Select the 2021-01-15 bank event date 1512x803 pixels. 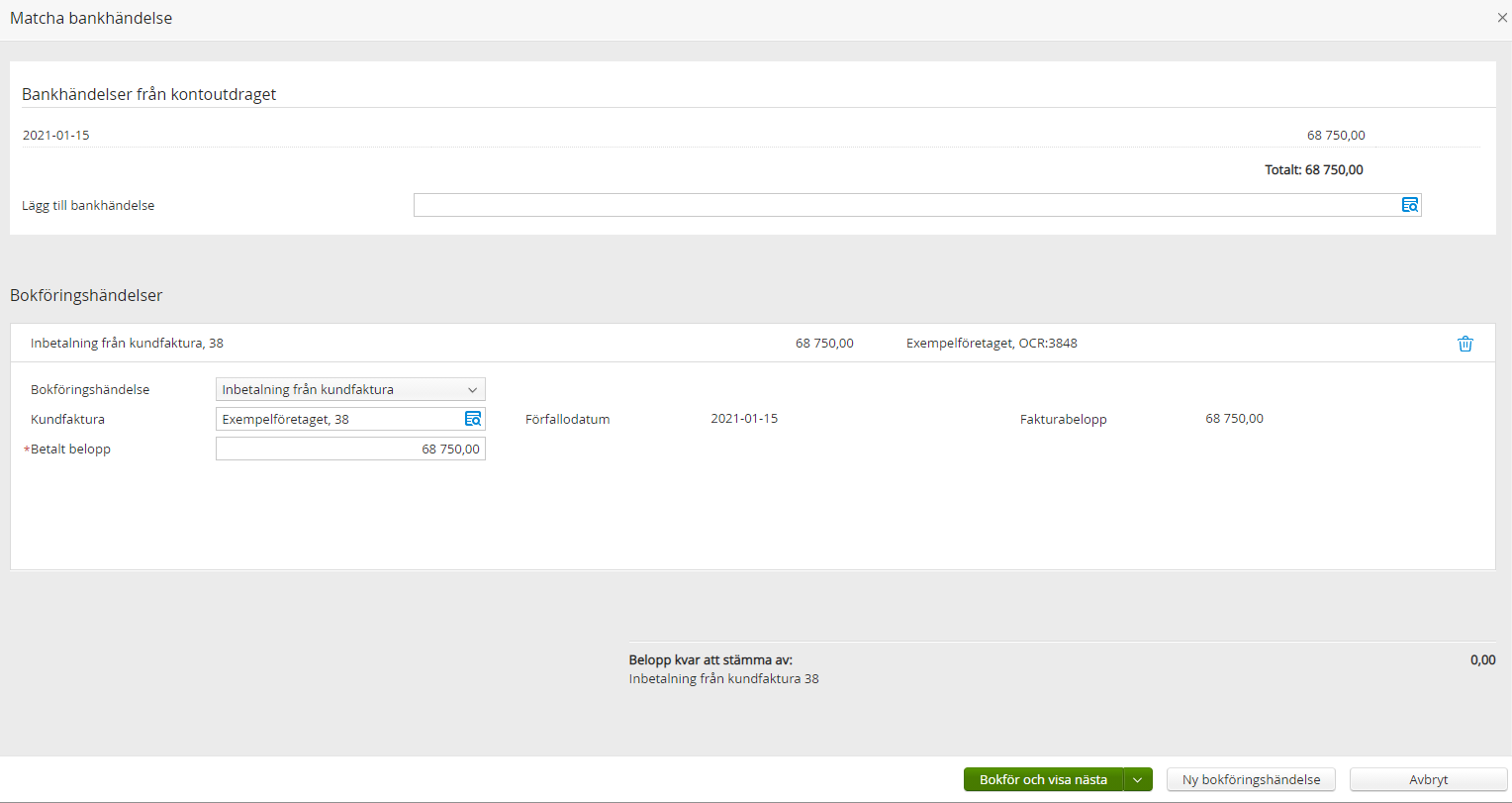pyautogui.click(x=56, y=136)
